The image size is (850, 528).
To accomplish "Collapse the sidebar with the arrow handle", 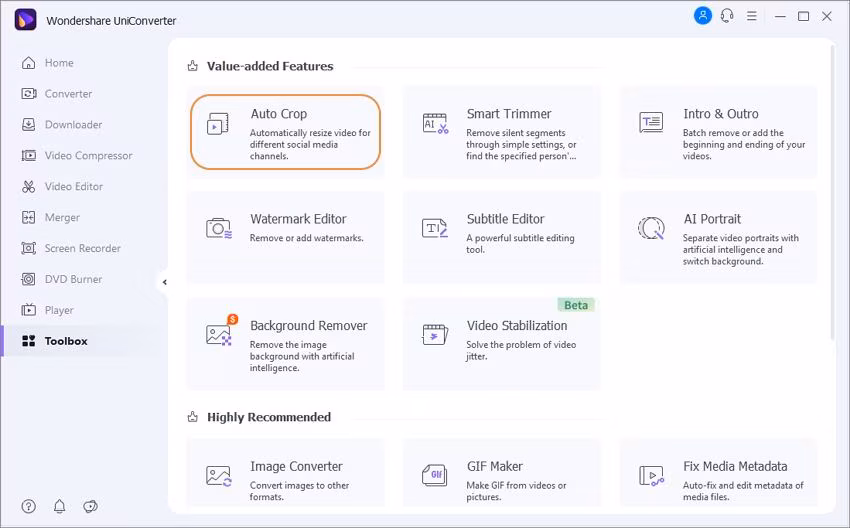I will [x=164, y=282].
